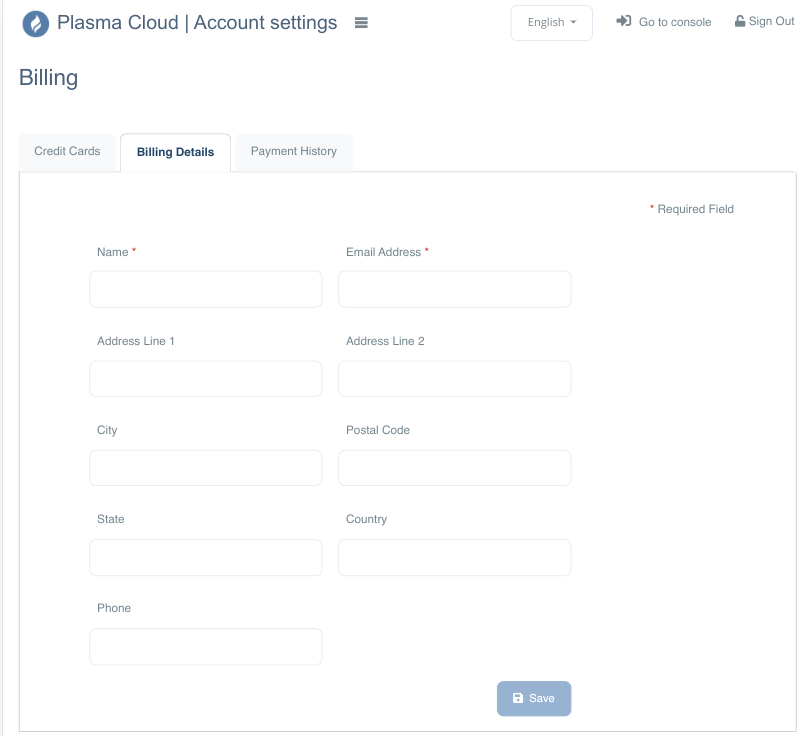Click the Go to console arrow icon
The image size is (812, 736).
624,21
